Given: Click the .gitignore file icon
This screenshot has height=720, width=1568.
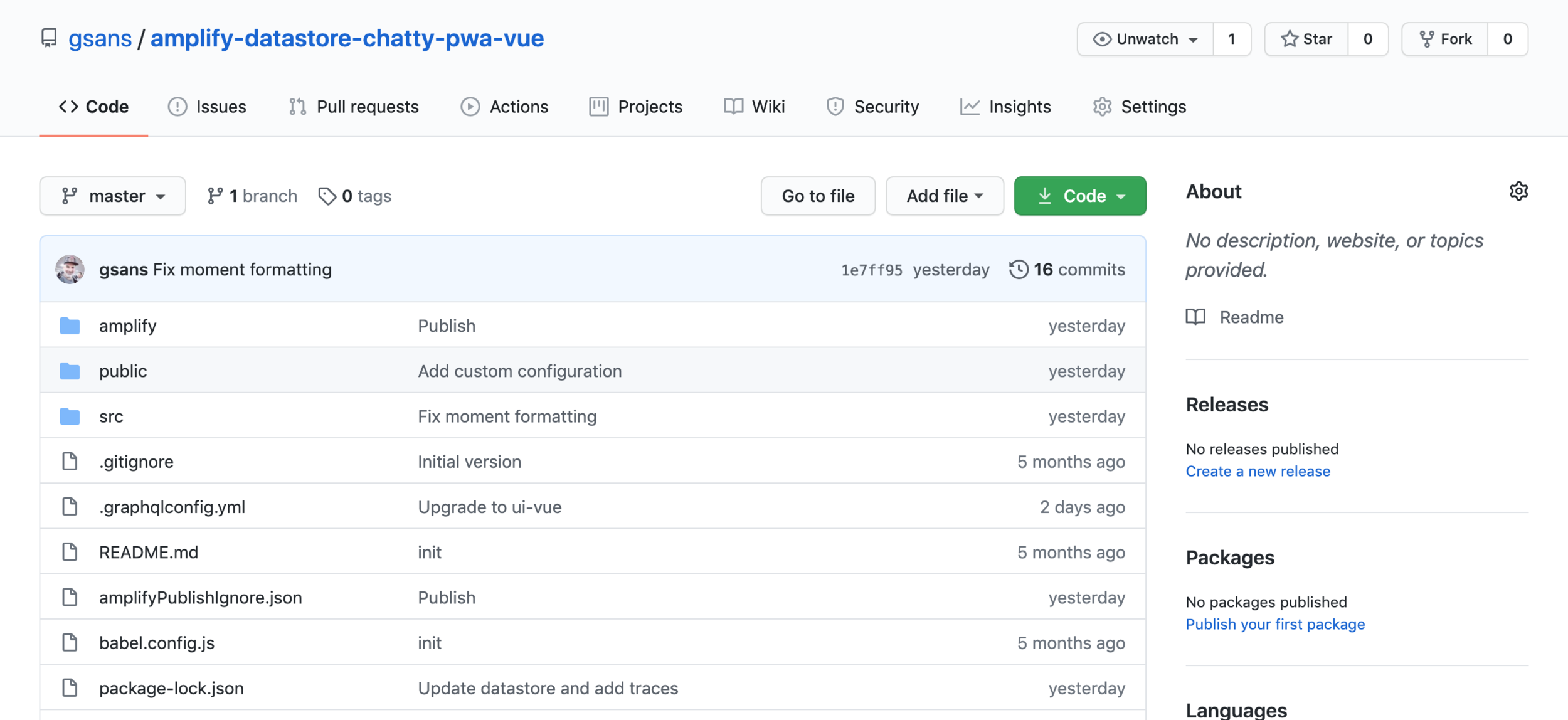Looking at the screenshot, I should click(x=70, y=462).
